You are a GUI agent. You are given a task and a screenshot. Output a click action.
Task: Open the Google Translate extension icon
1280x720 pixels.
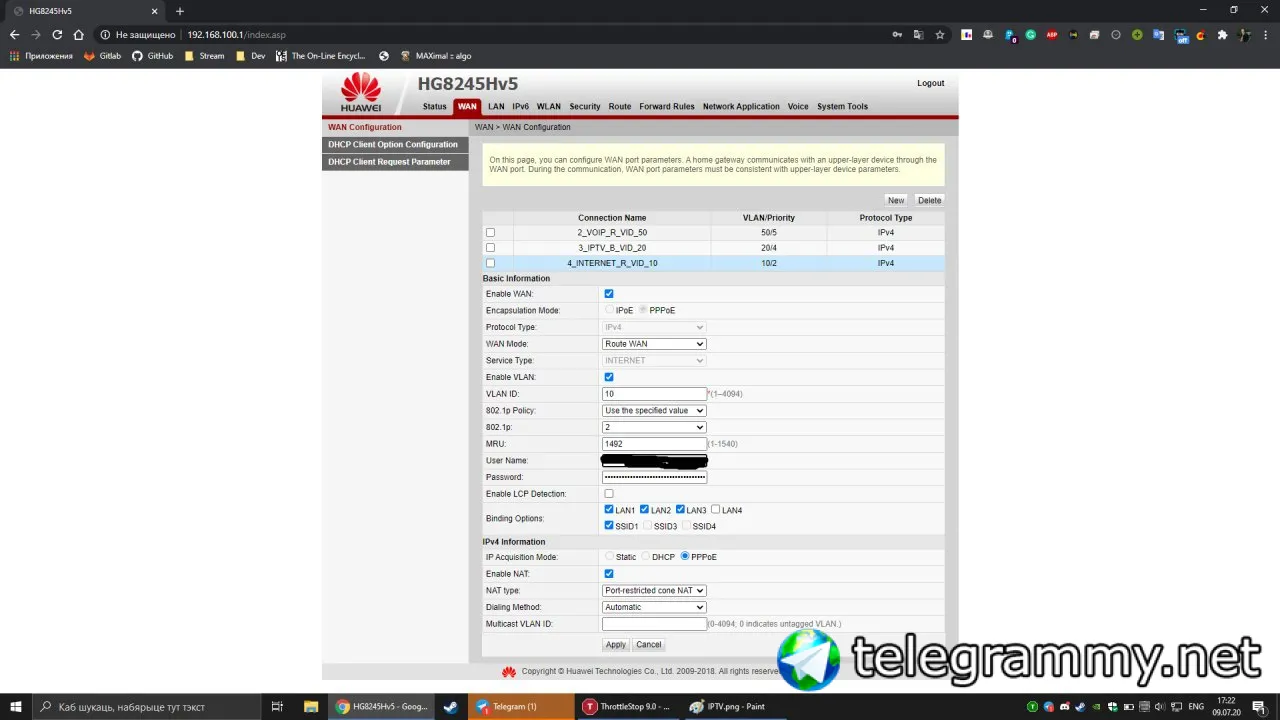(1159, 34)
